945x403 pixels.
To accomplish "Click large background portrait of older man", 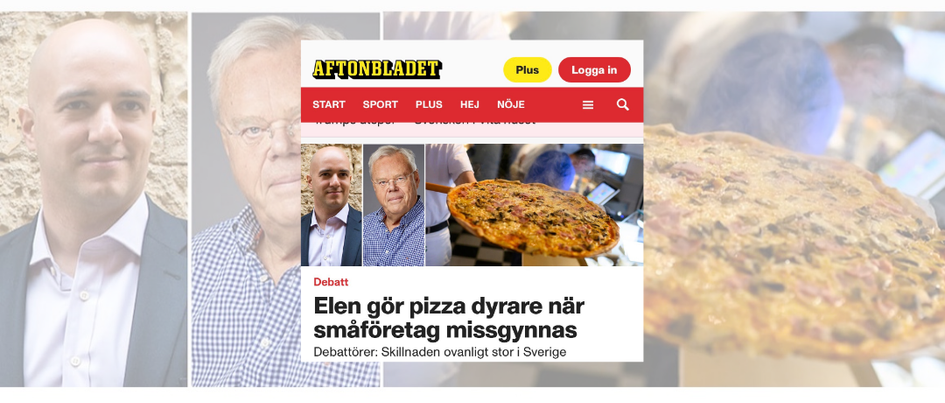I will 246,199.
